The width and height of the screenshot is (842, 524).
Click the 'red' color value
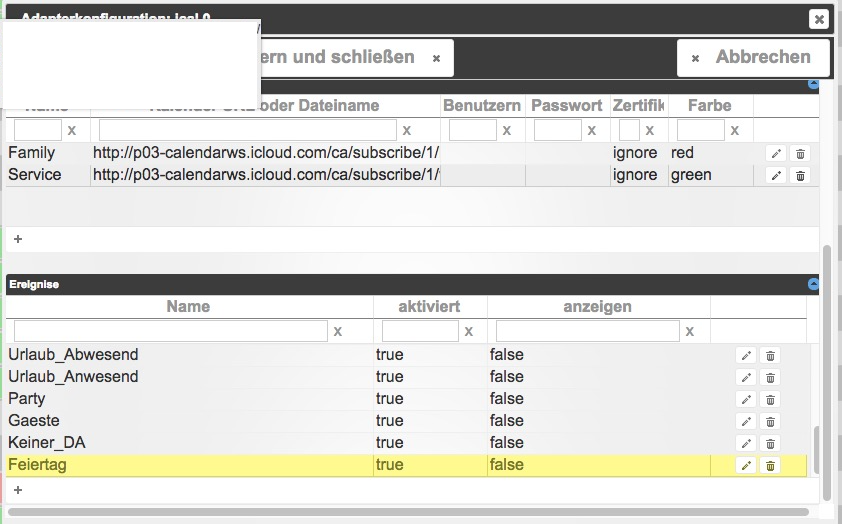coord(682,153)
